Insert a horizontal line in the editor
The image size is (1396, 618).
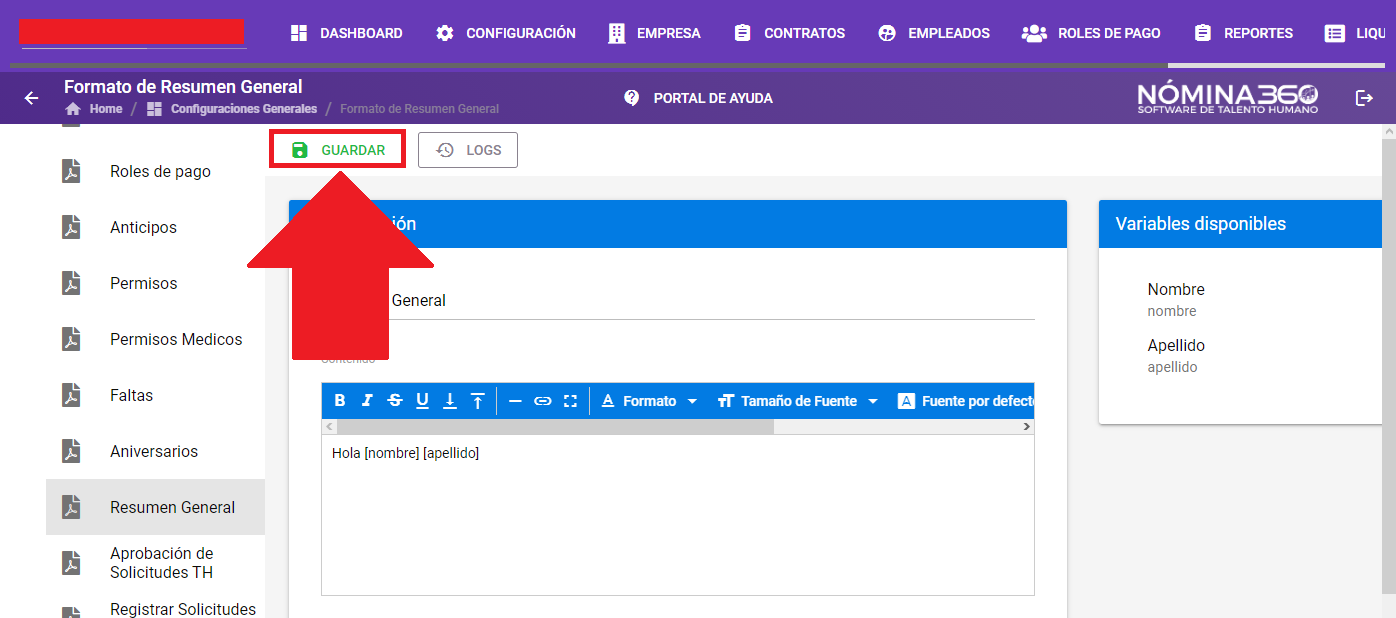pos(515,401)
